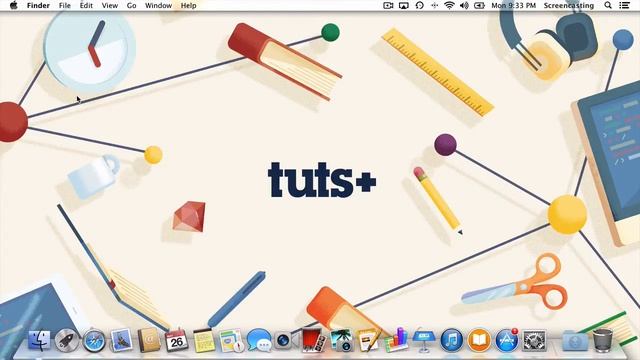Open FaceTime camera icon in Dock

pyautogui.click(x=286, y=340)
